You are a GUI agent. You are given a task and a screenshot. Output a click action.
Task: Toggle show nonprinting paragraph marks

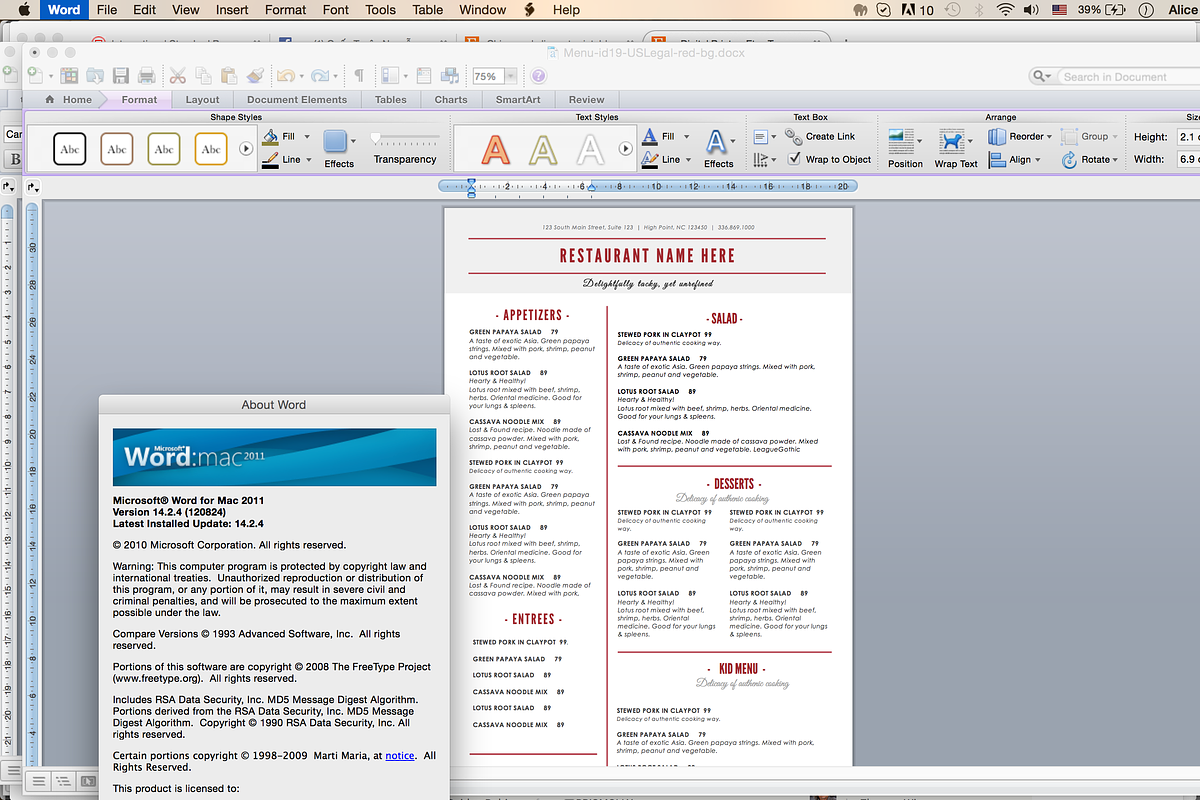358,75
